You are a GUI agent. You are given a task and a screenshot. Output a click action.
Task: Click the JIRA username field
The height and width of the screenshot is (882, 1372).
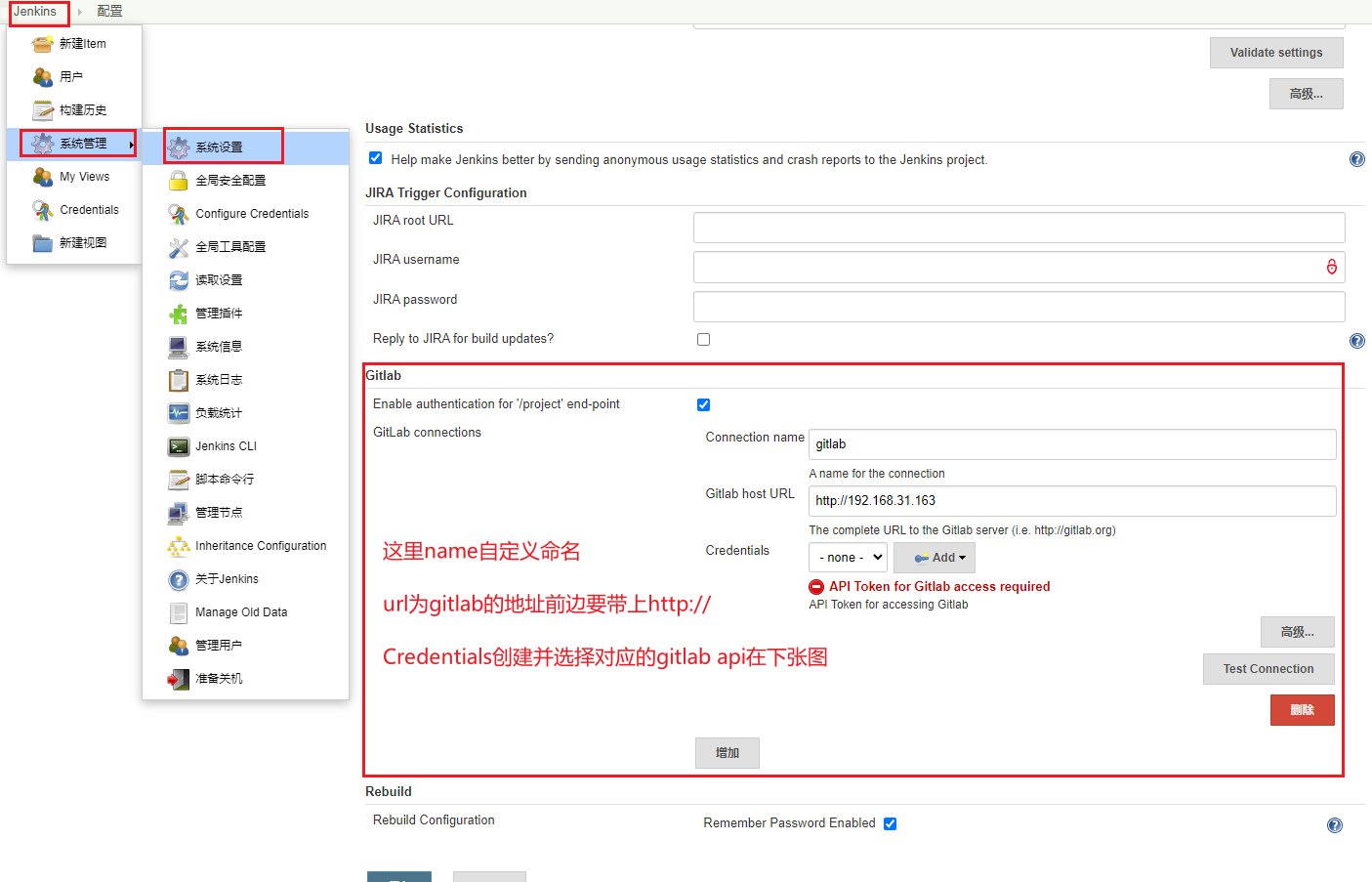[1019, 267]
